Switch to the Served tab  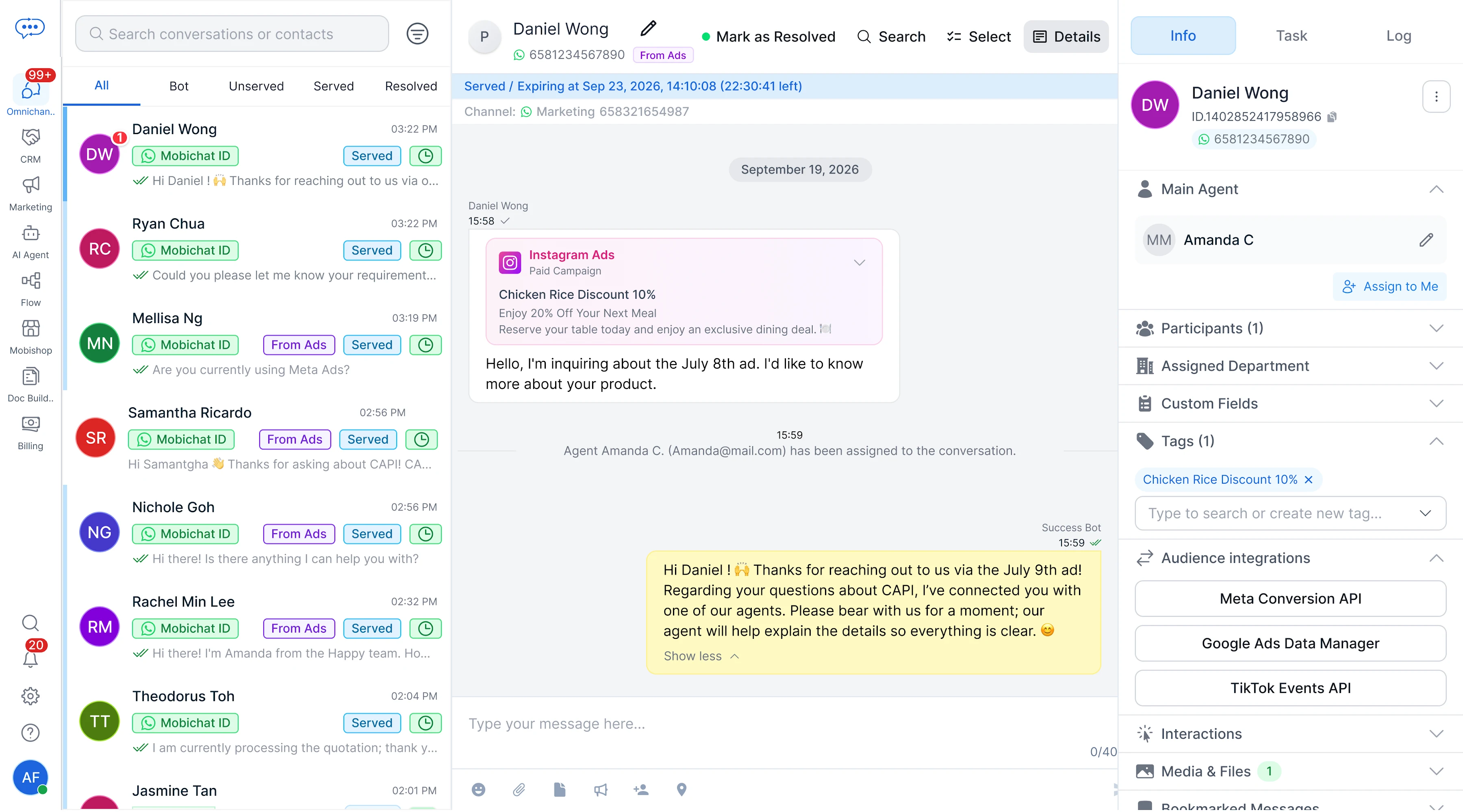[x=333, y=86]
